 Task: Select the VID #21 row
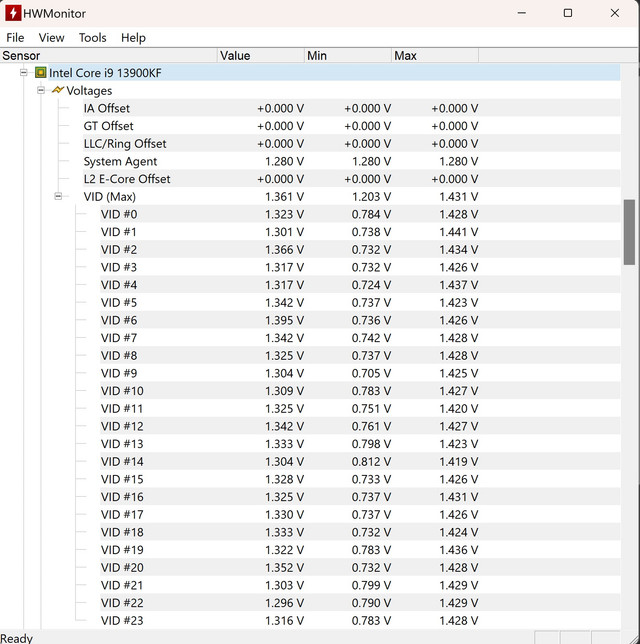(360, 585)
